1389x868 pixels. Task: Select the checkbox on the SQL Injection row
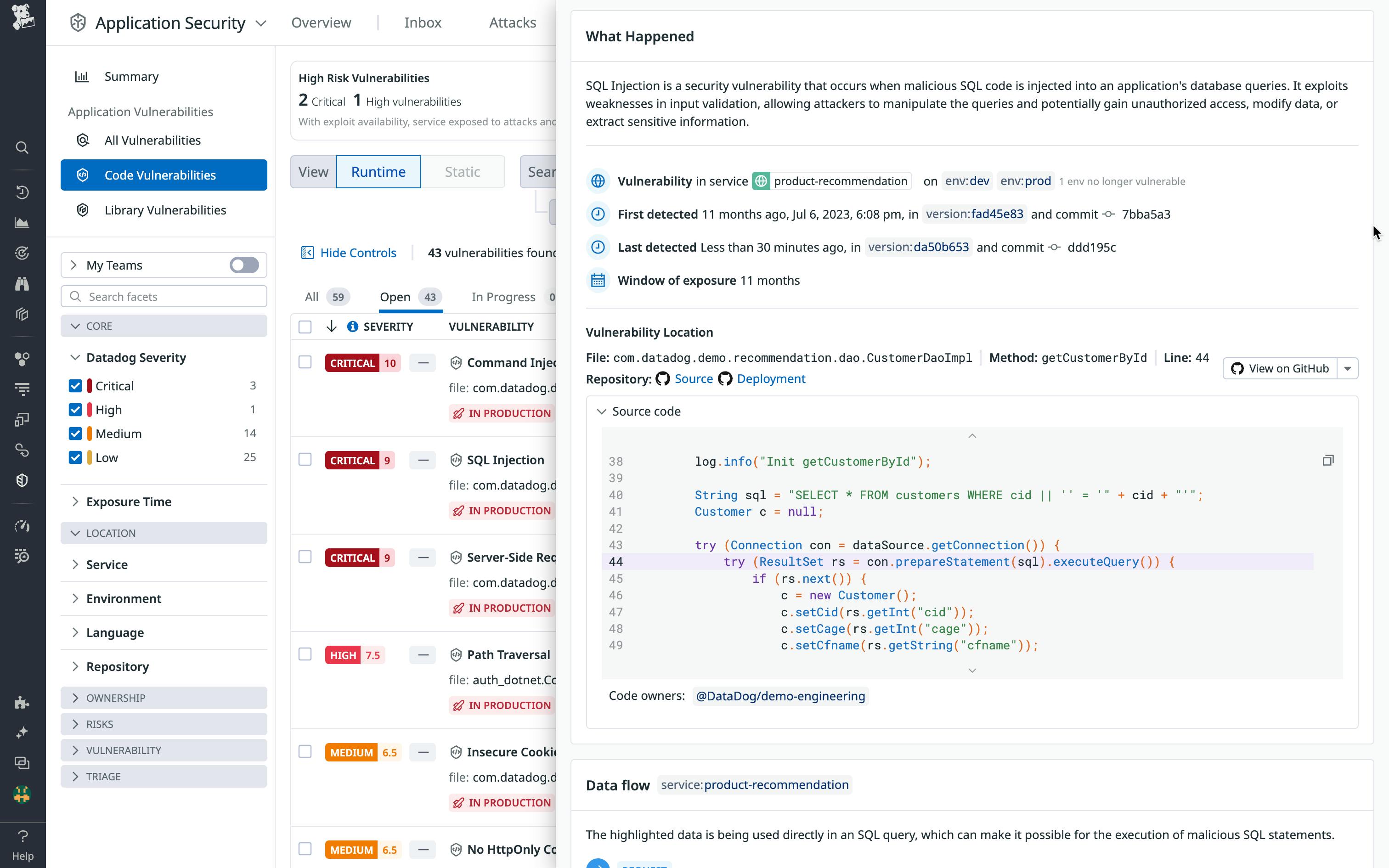305,460
